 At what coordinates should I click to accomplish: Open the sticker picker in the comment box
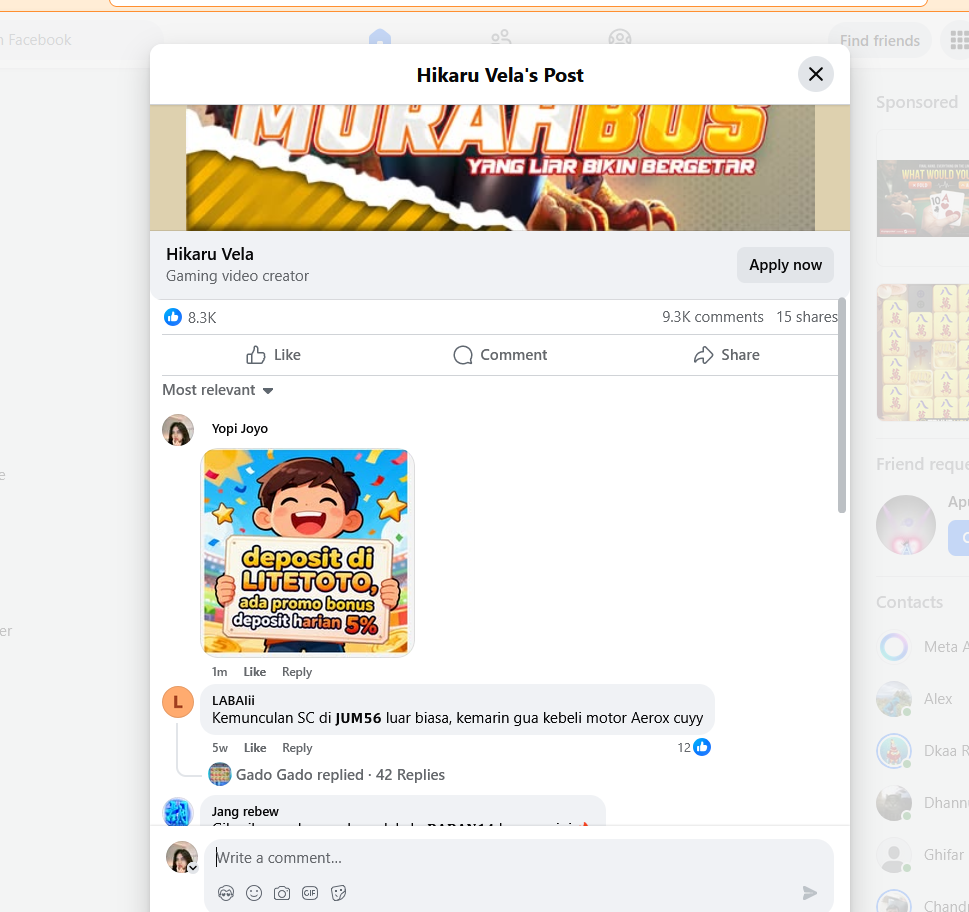coord(338,893)
